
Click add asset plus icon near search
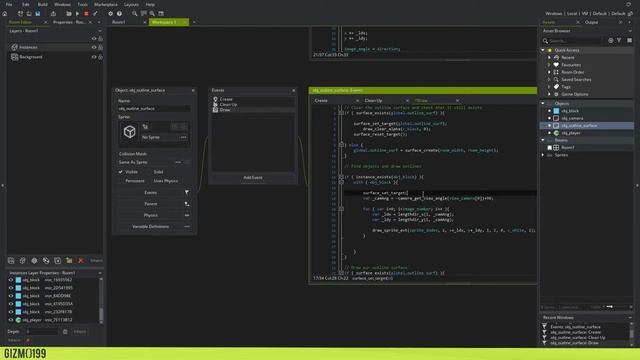pyautogui.click(x=611, y=40)
